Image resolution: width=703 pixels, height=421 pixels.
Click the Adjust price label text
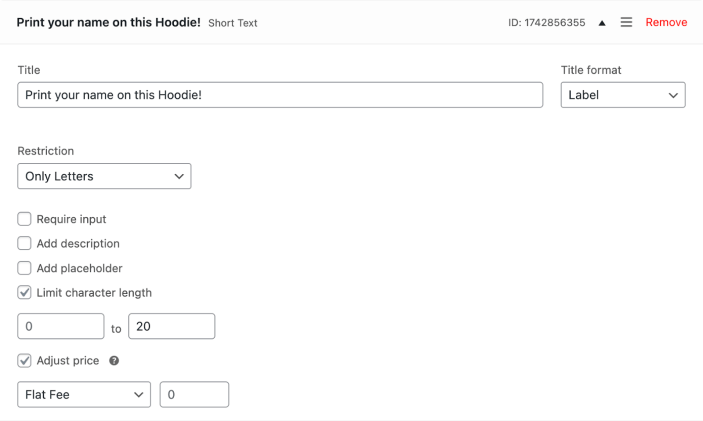(x=68, y=360)
